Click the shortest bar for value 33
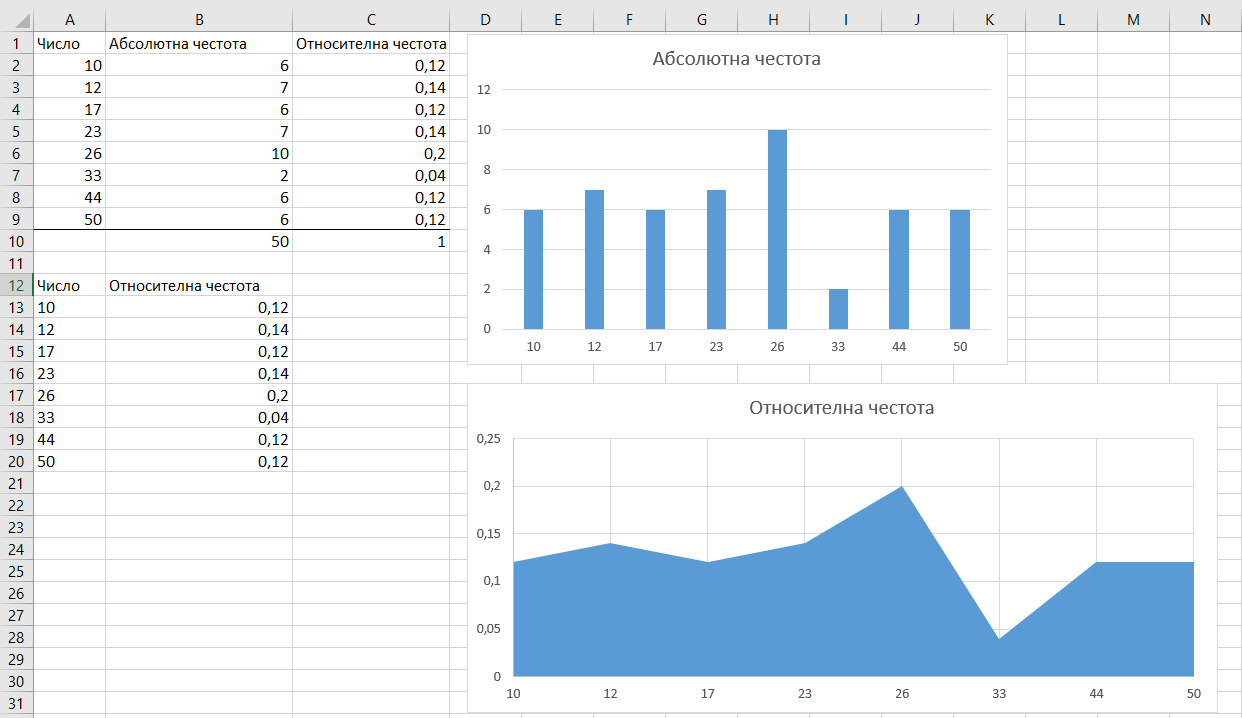This screenshot has height=718, width=1242. click(838, 309)
